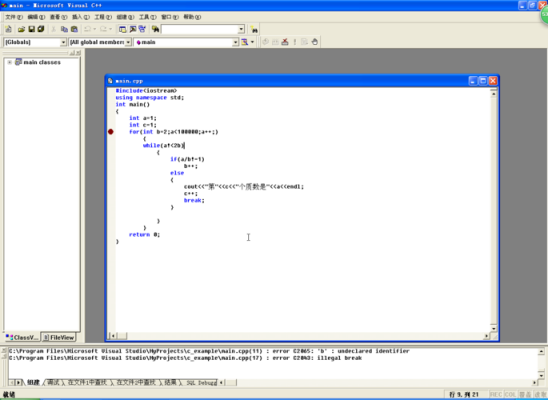Click the illegal break error line
The height and width of the screenshot is (400, 548).
(185, 358)
